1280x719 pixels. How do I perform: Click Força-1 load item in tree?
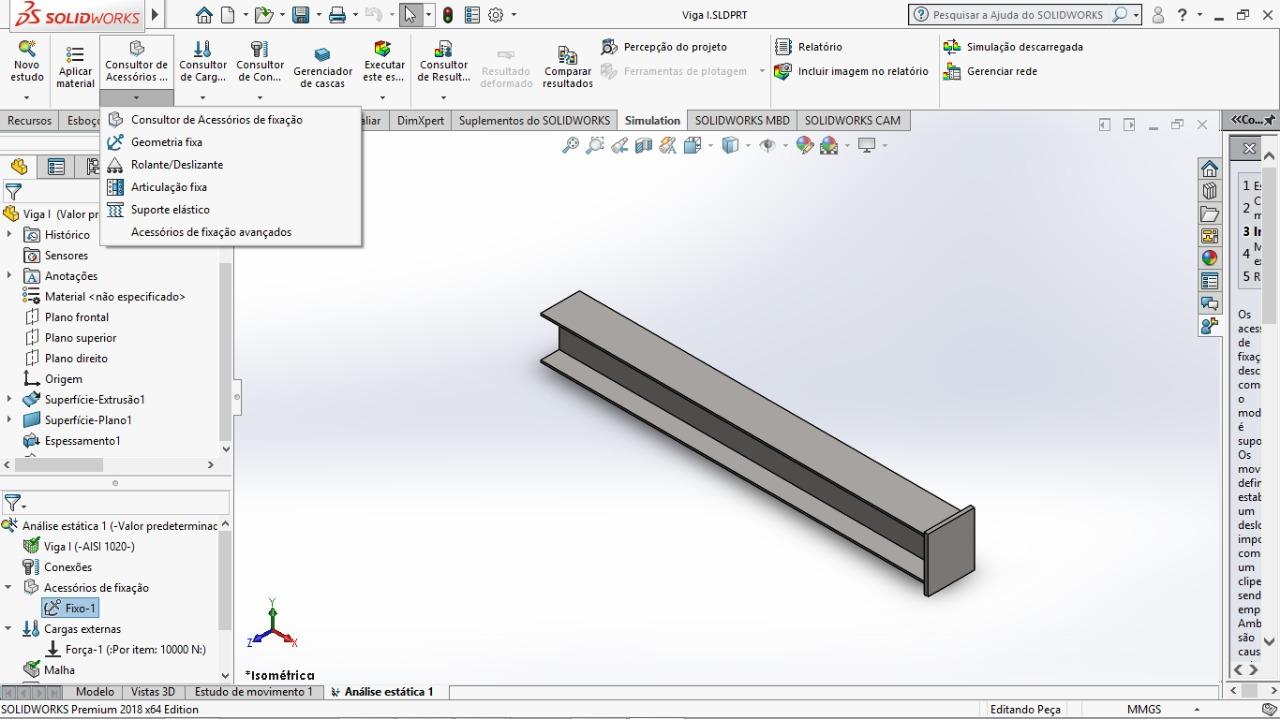click(x=135, y=650)
